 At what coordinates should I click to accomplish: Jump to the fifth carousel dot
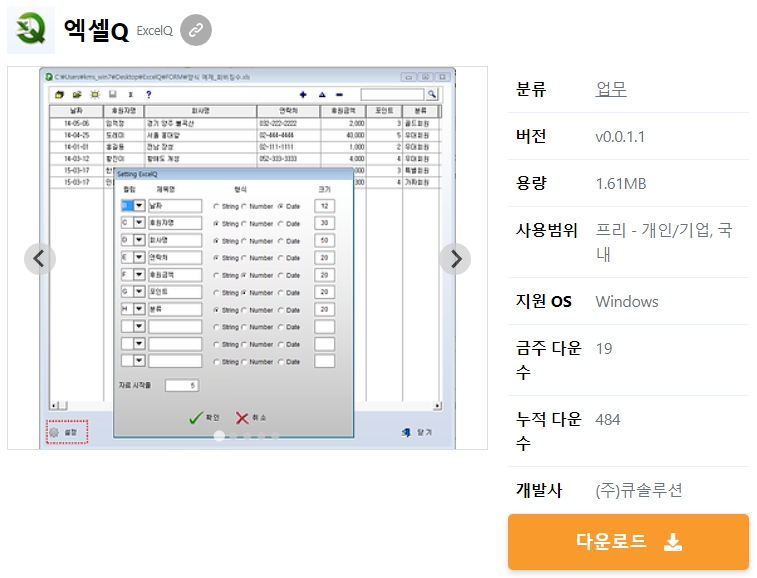point(275,437)
